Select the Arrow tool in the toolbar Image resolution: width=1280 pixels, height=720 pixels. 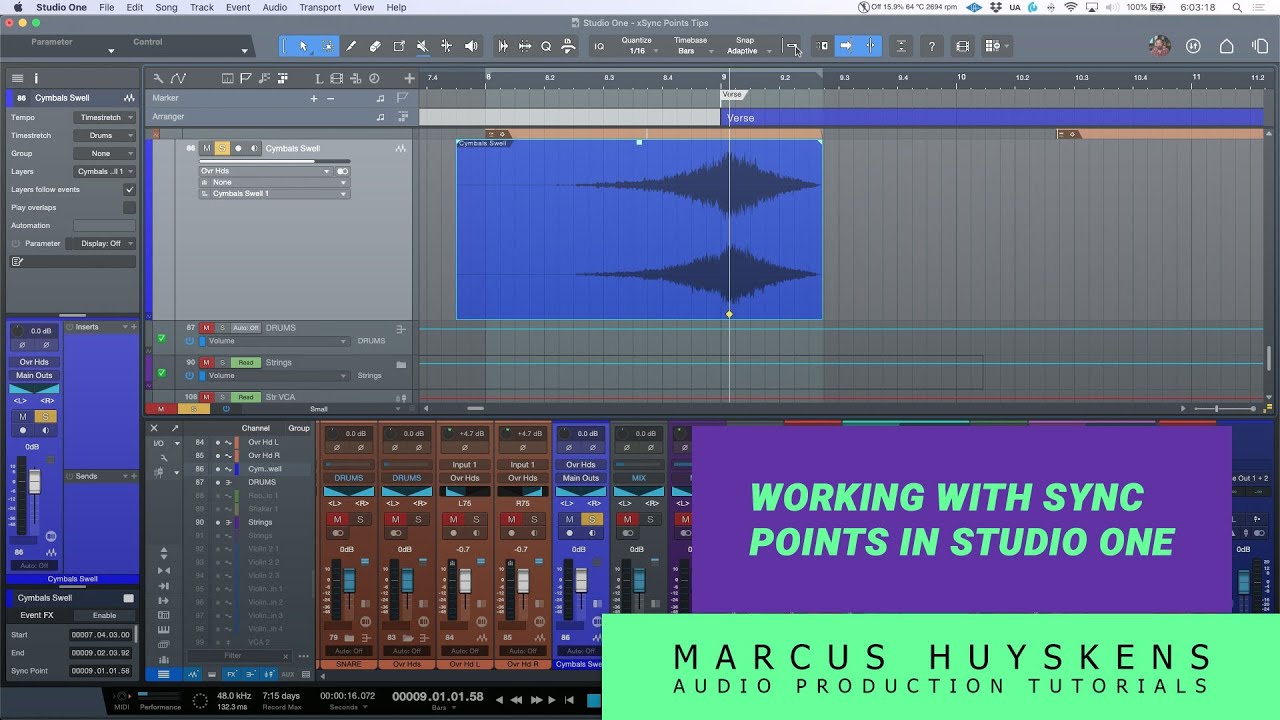tap(303, 46)
